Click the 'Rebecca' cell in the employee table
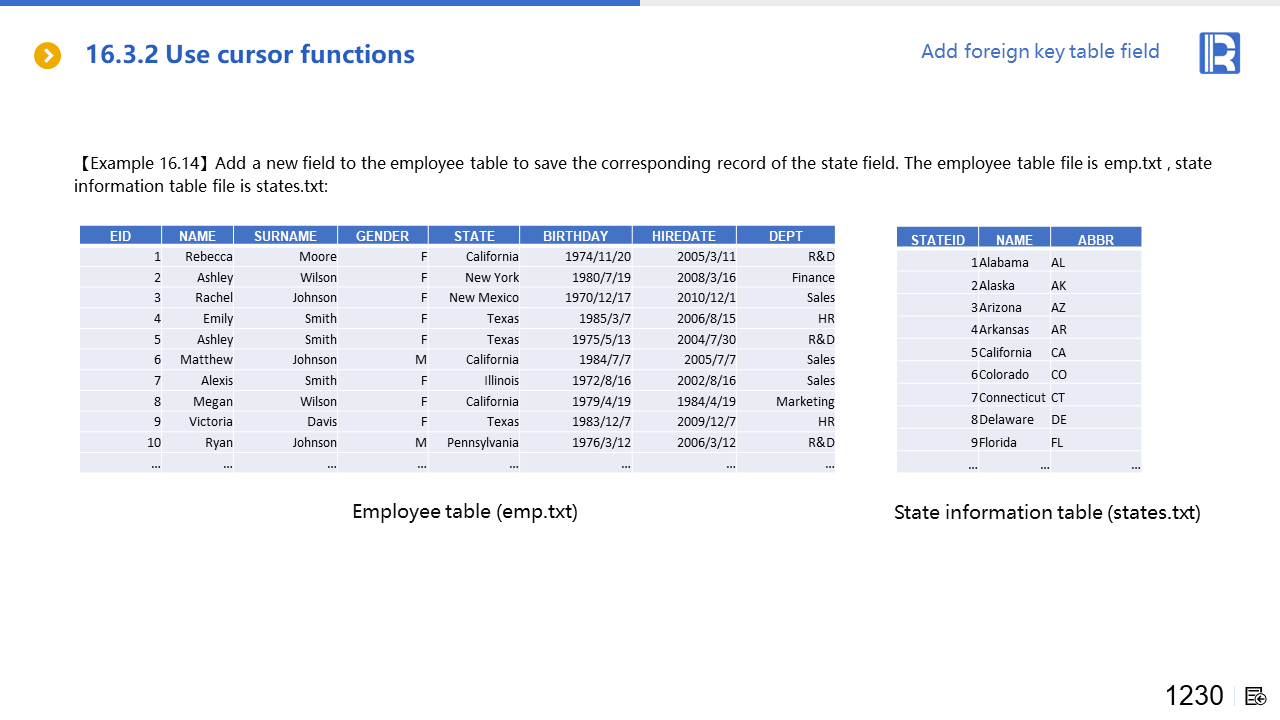The height and width of the screenshot is (720, 1280). (208, 257)
